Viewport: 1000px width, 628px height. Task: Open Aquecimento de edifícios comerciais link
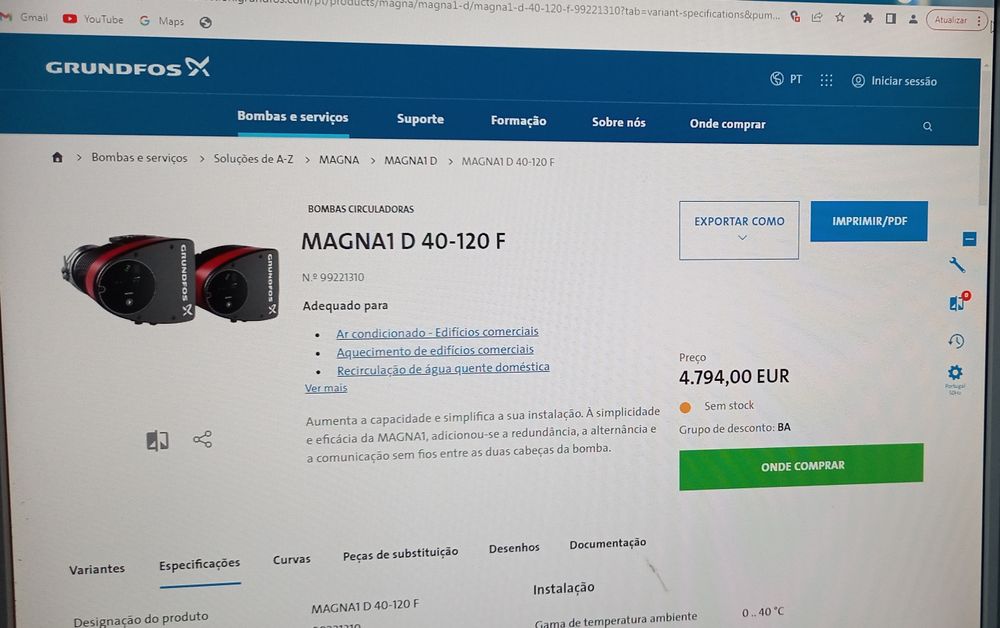tap(435, 351)
